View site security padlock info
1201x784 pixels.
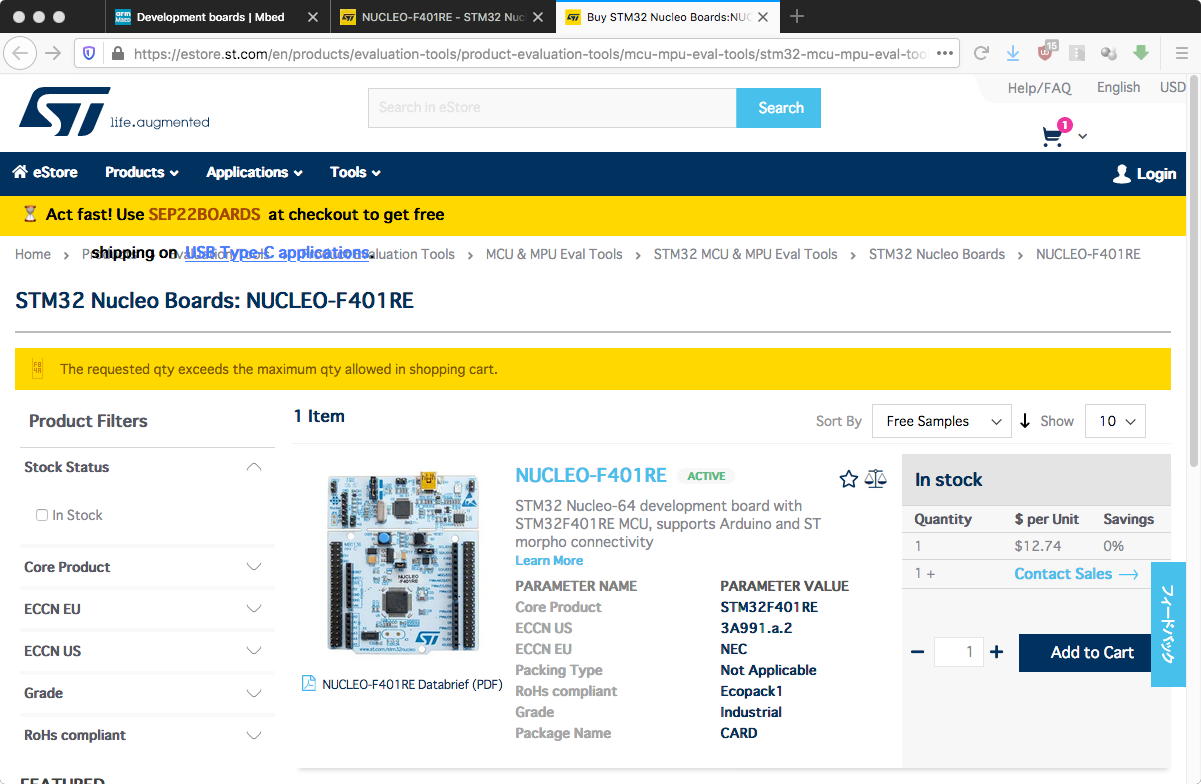tap(118, 54)
